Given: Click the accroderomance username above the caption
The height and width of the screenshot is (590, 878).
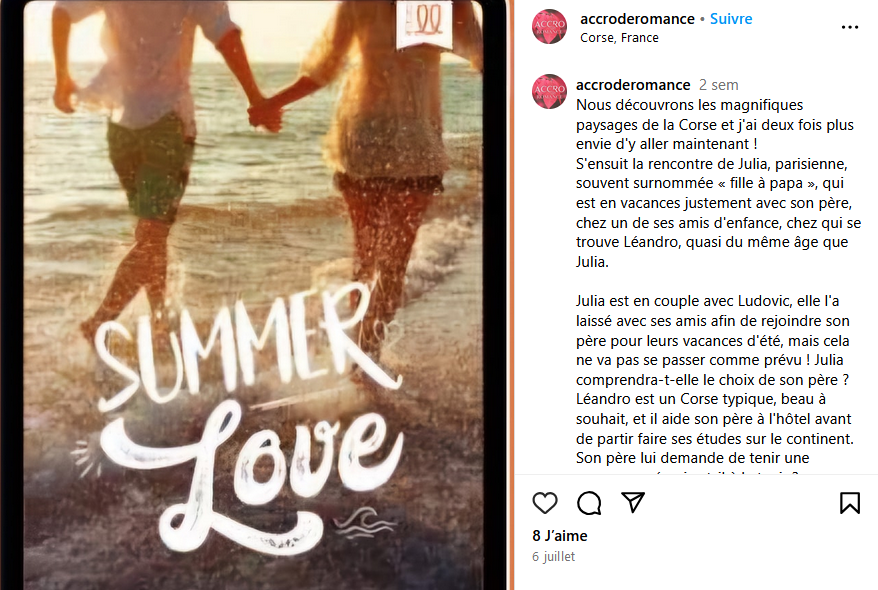Looking at the screenshot, I should tap(633, 85).
